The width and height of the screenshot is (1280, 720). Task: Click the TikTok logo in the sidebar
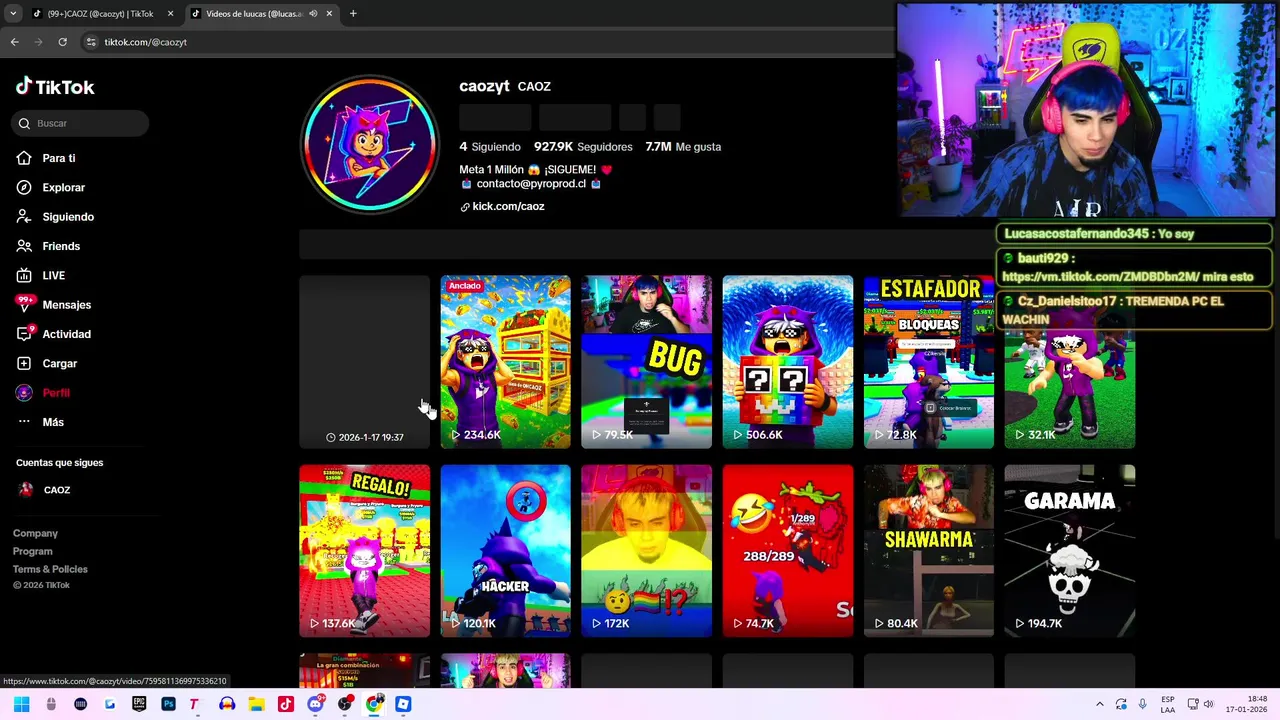(55, 87)
